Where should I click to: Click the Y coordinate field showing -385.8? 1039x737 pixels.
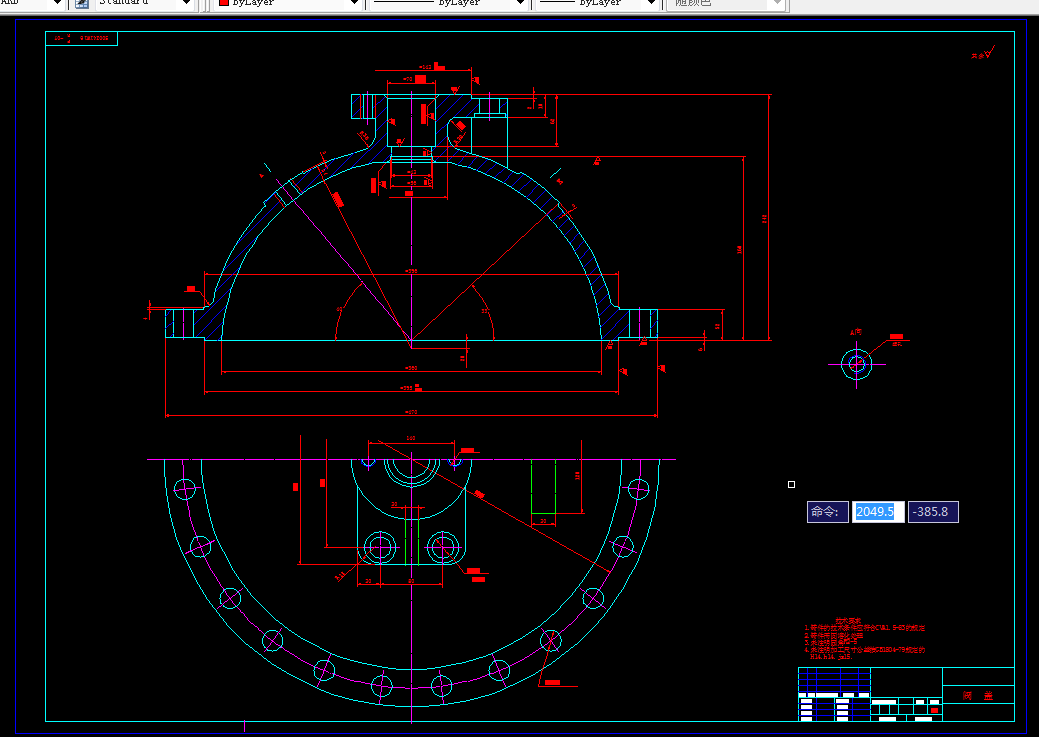tap(933, 512)
